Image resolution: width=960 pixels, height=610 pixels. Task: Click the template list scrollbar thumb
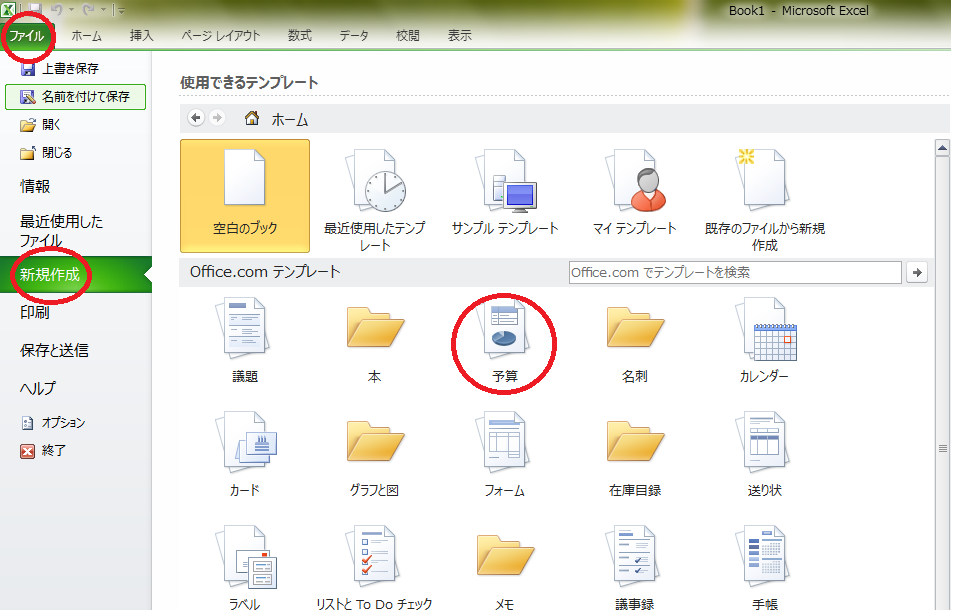(x=942, y=448)
